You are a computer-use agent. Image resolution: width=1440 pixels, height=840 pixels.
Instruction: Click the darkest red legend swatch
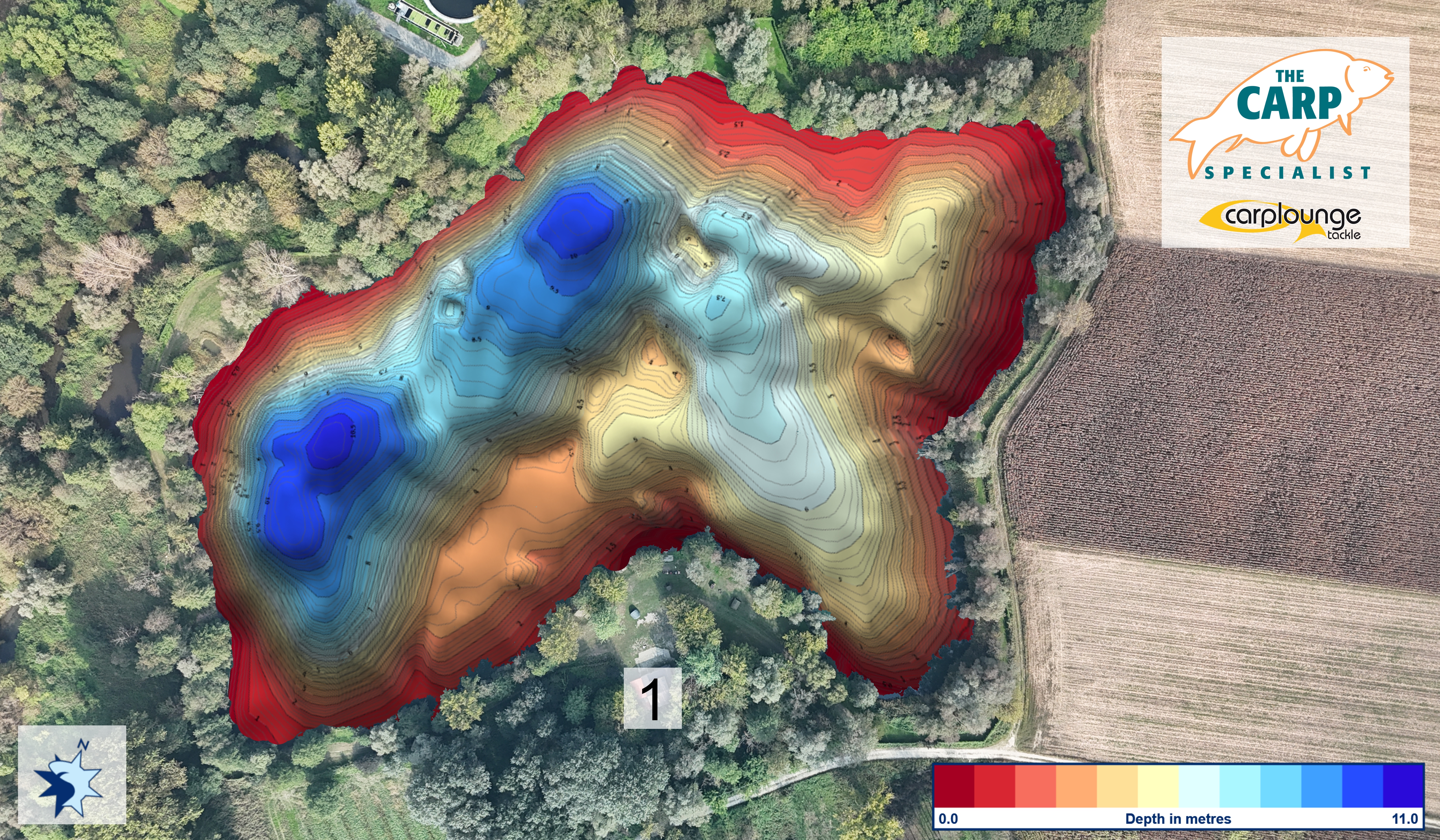[954, 786]
